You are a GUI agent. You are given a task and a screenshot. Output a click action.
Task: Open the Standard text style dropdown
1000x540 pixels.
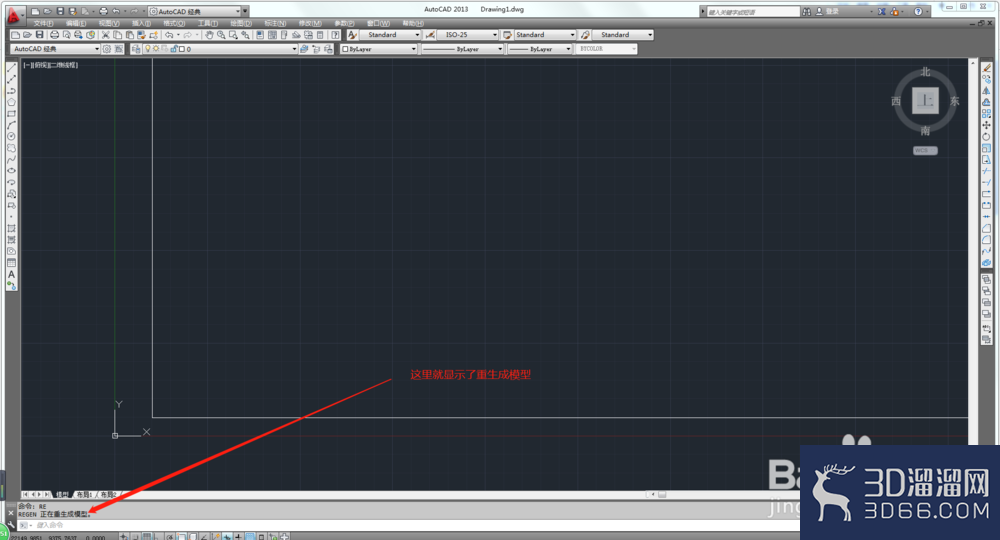pos(390,35)
